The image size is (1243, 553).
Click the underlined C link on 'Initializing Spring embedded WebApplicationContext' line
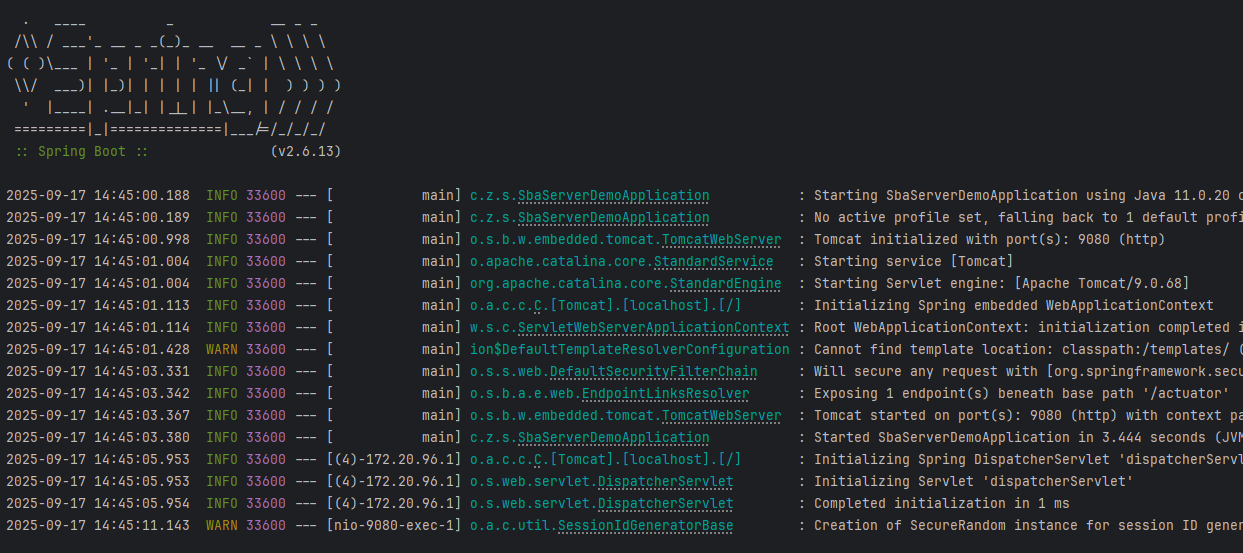[538, 306]
